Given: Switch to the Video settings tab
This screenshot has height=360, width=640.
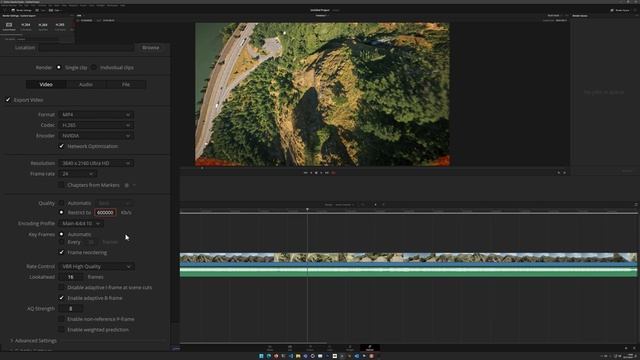Looking at the screenshot, I should click(46, 84).
